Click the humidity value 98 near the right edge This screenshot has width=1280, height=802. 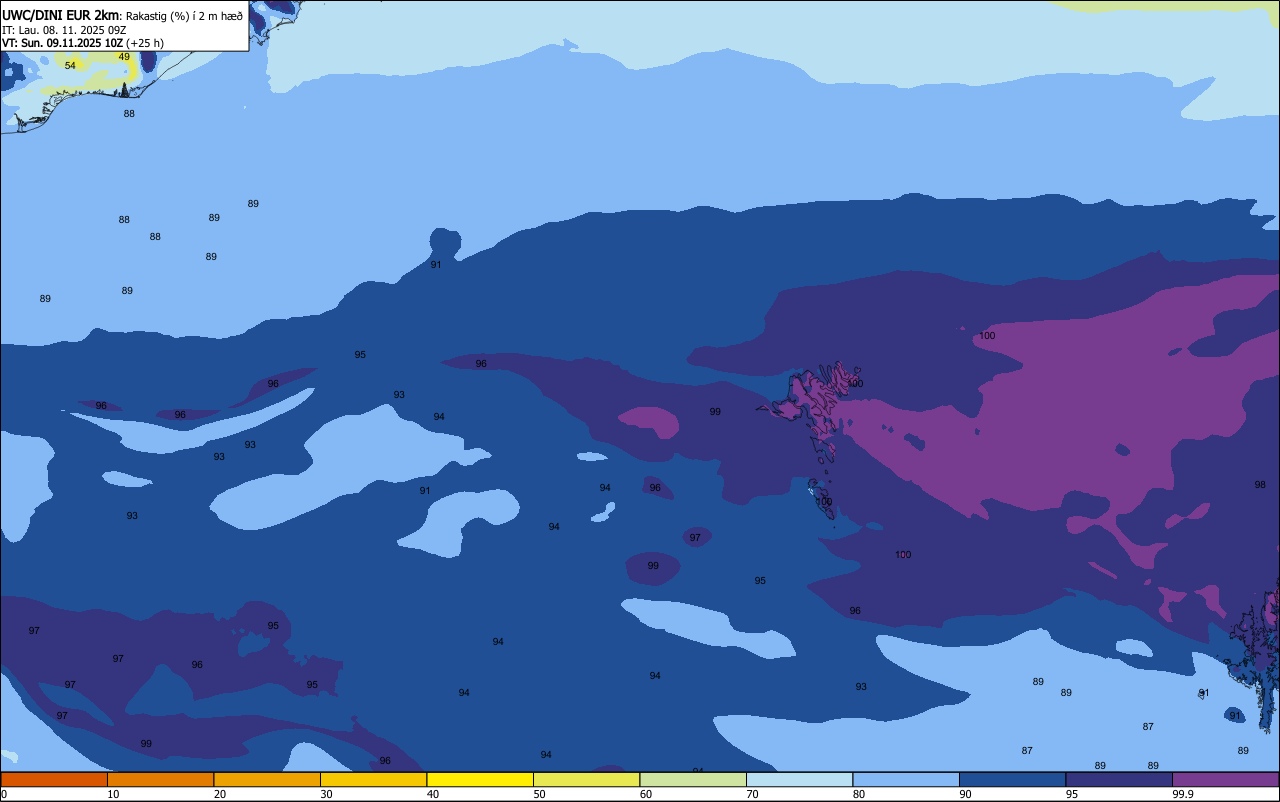[1260, 484]
